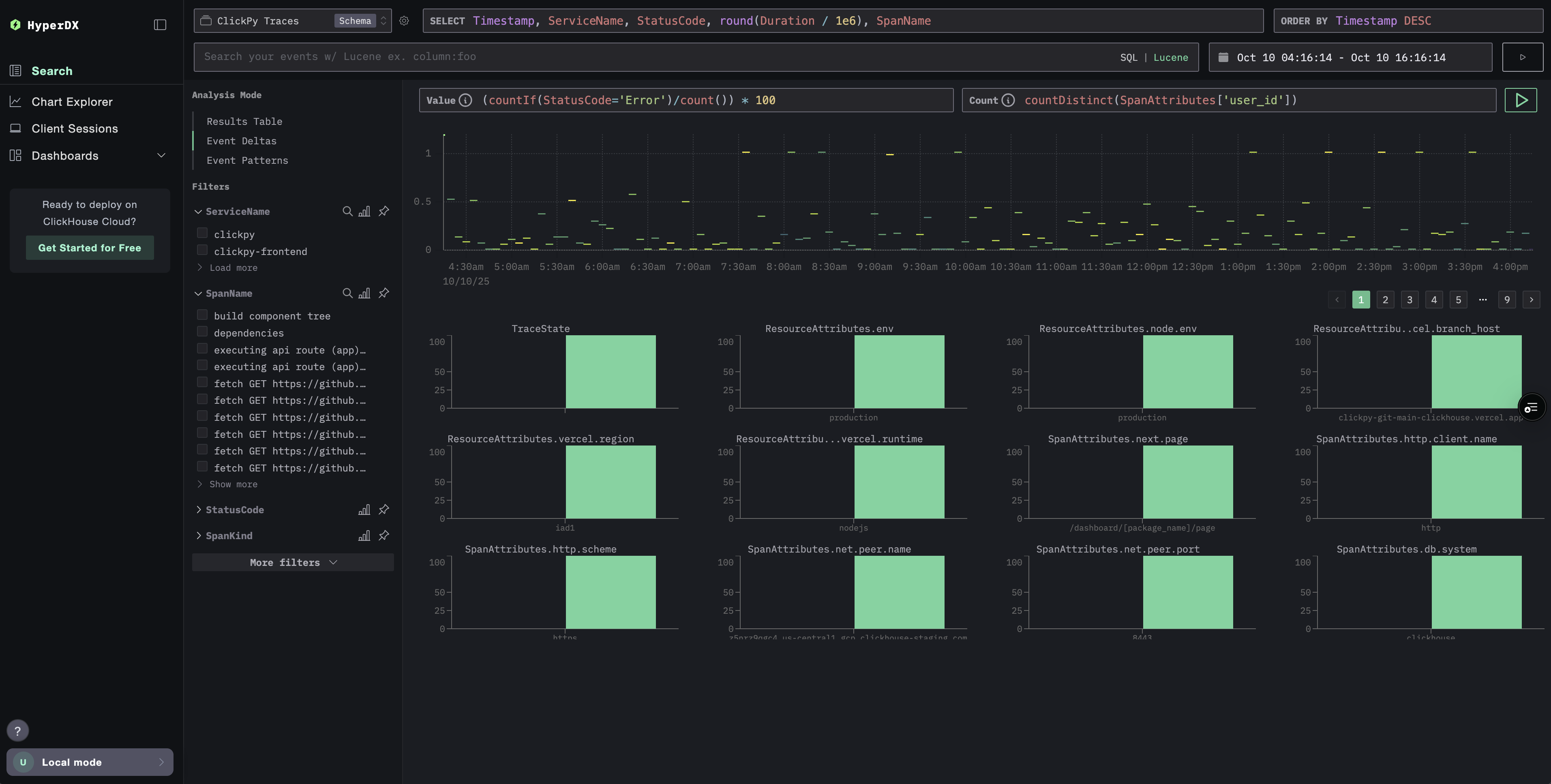Open source settings gear icon

click(404, 21)
